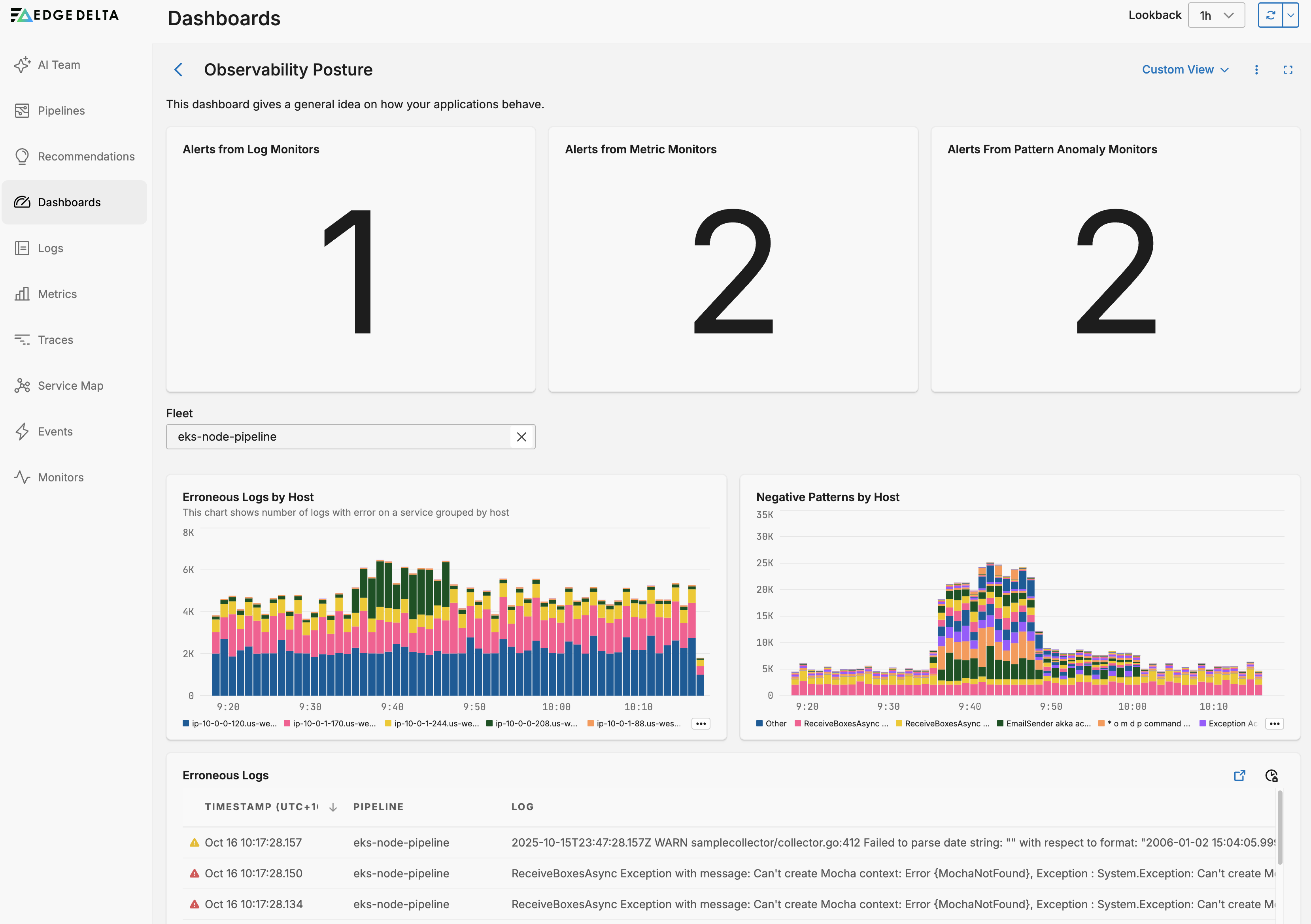
Task: Click the refresh dashboard icon
Action: point(1270,15)
